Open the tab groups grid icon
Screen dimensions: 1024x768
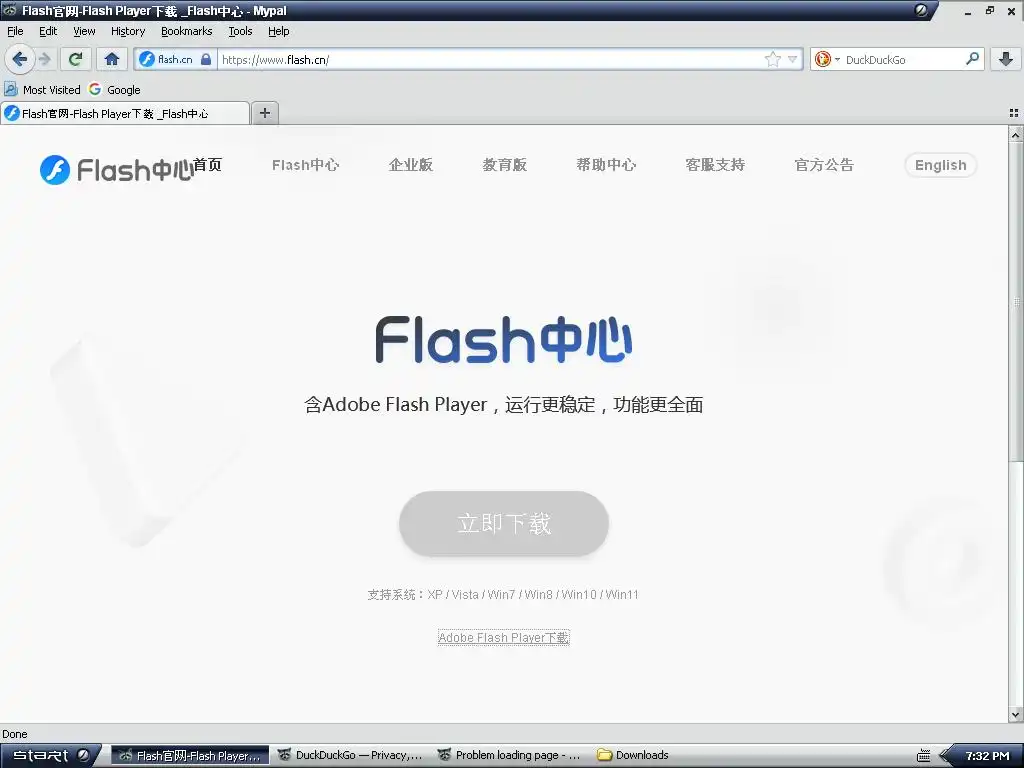(1014, 113)
